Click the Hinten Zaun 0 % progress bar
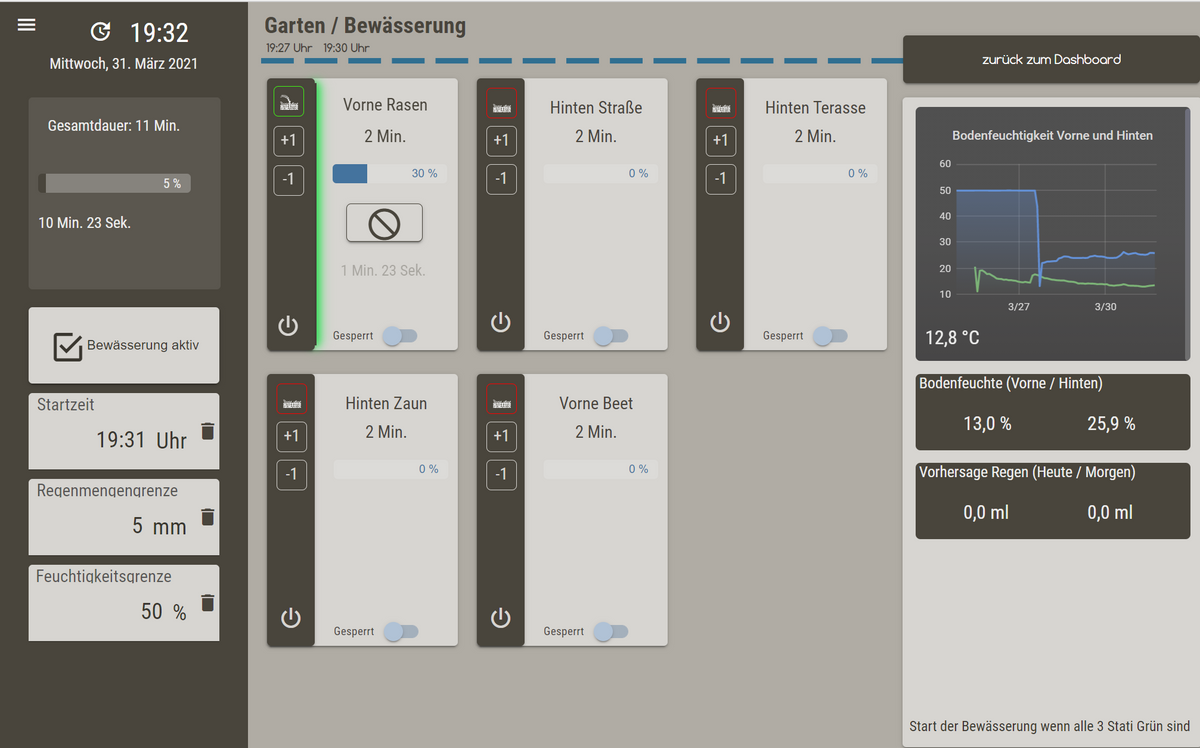This screenshot has width=1200, height=748. tap(390, 469)
